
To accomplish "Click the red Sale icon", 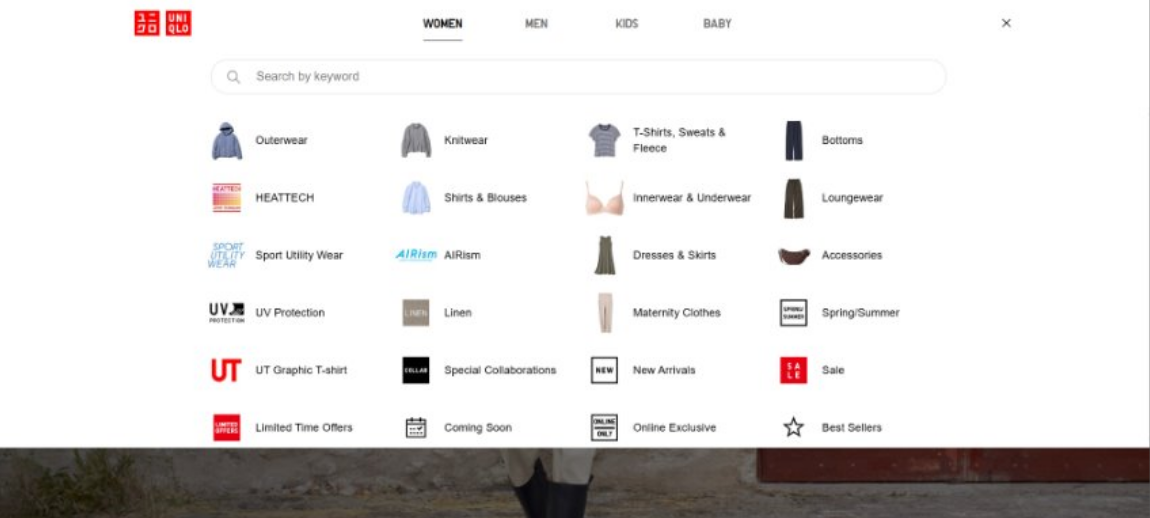I will pos(793,370).
